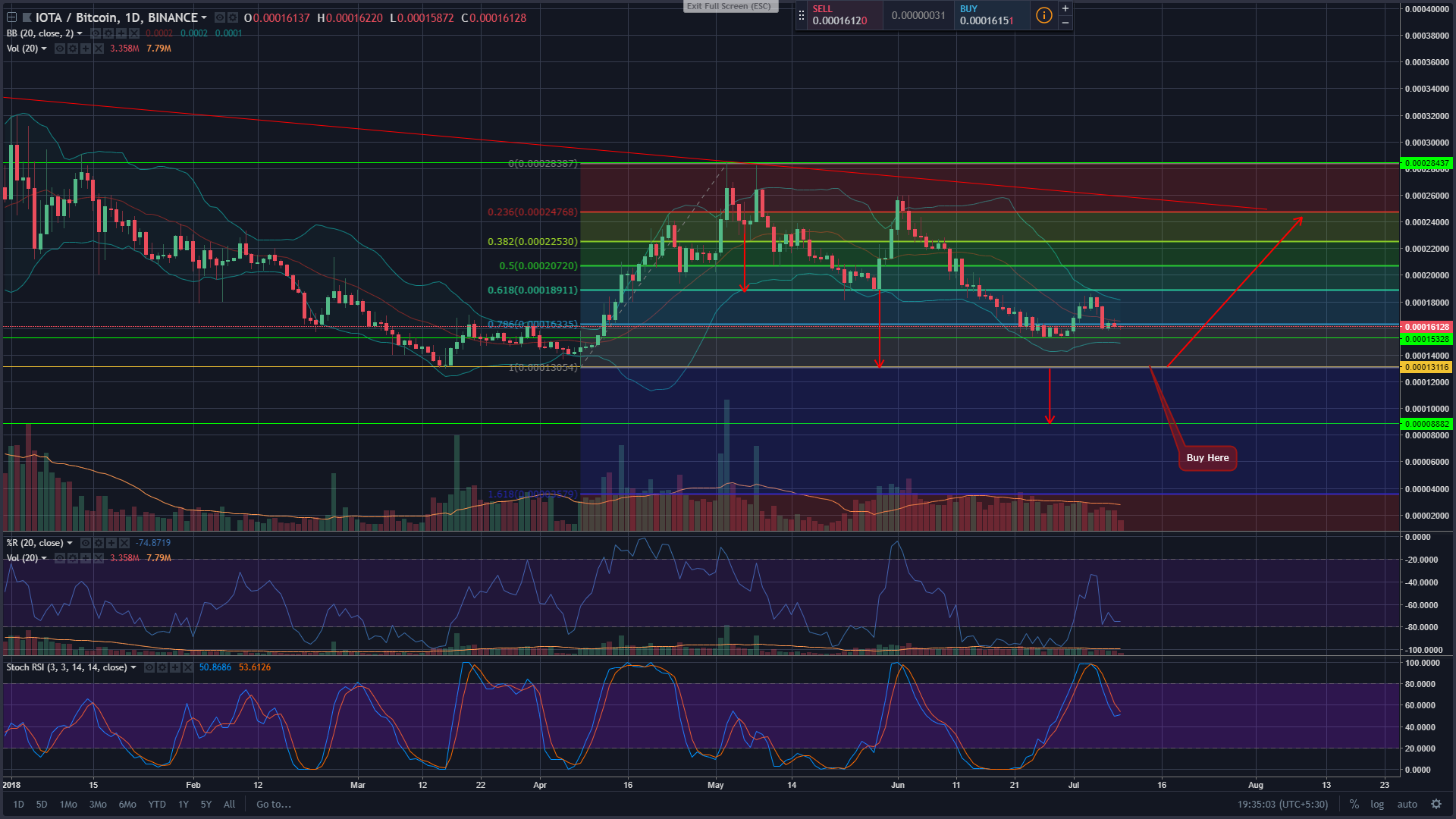
Task: Hide the Vol (20) indicator in the main pane
Action: click(60, 49)
